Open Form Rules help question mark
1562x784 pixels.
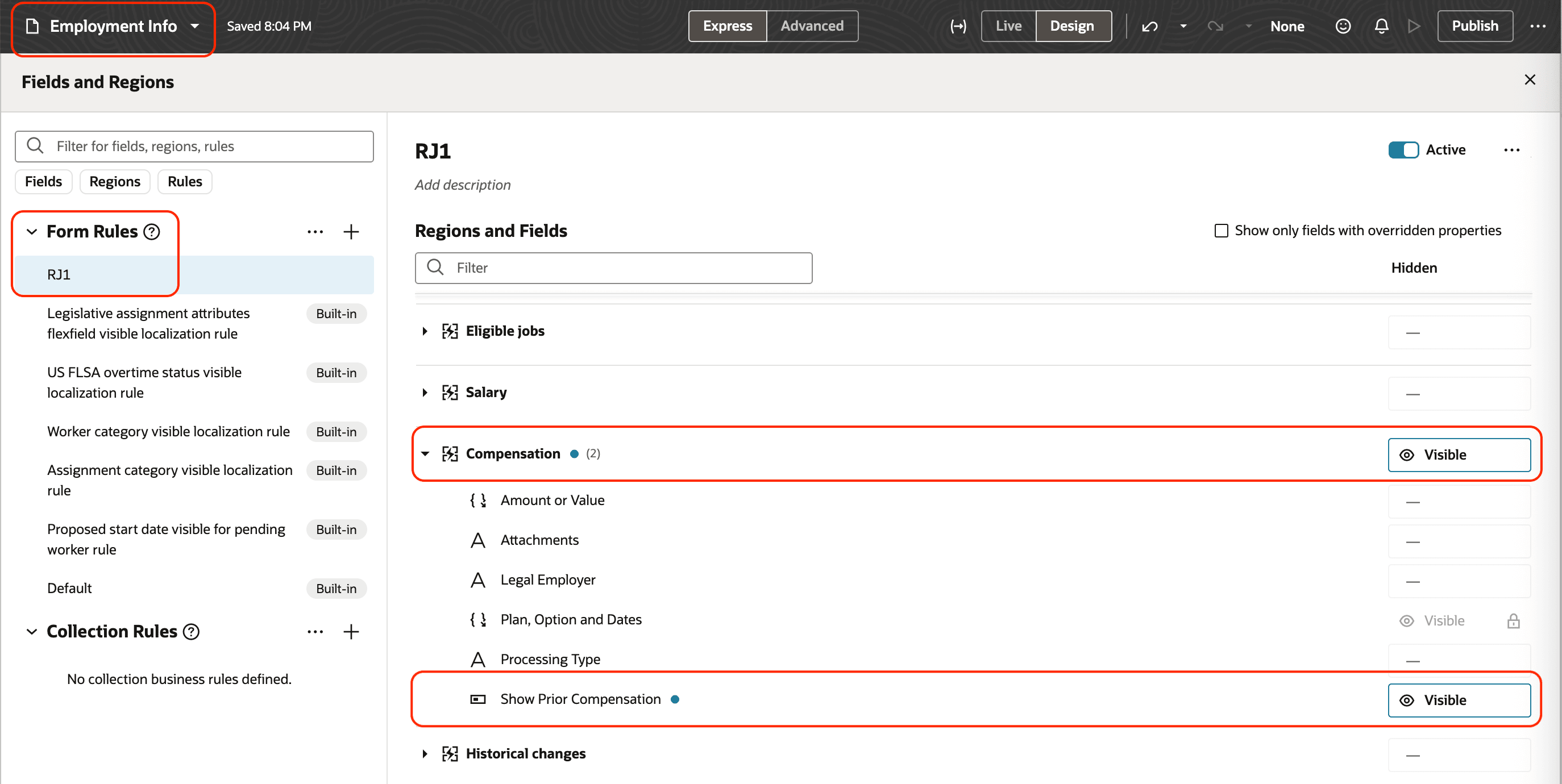[x=152, y=232]
